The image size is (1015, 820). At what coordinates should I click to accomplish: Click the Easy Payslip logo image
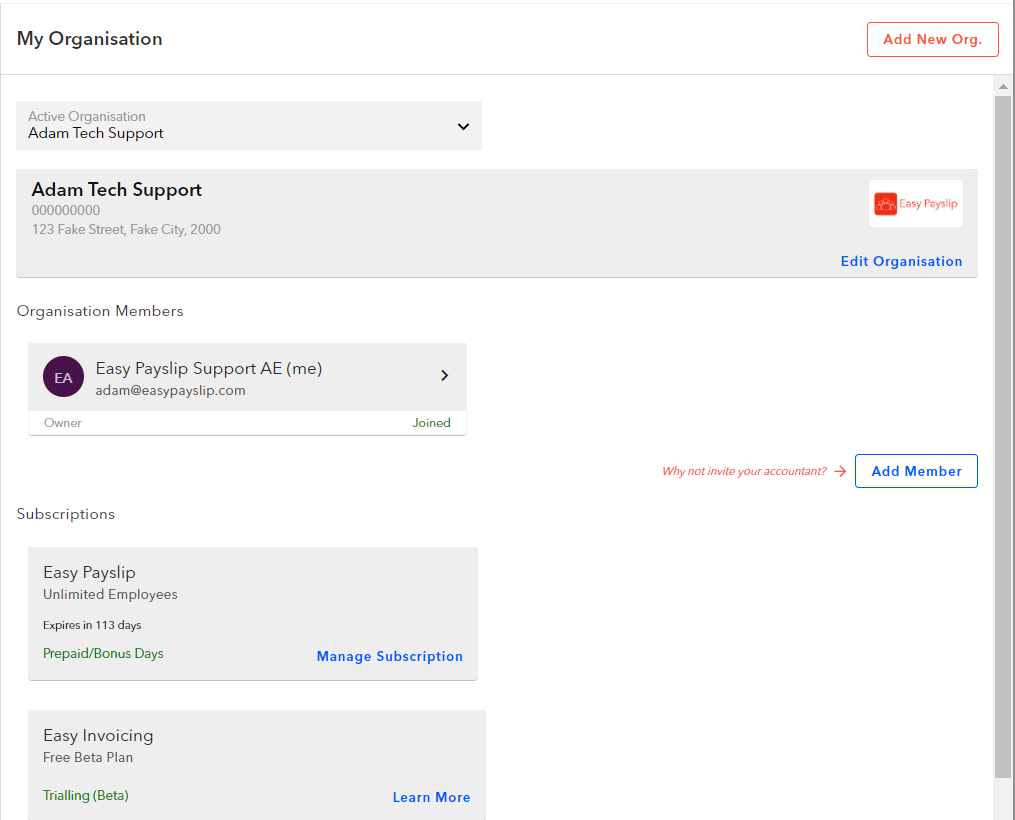click(915, 204)
